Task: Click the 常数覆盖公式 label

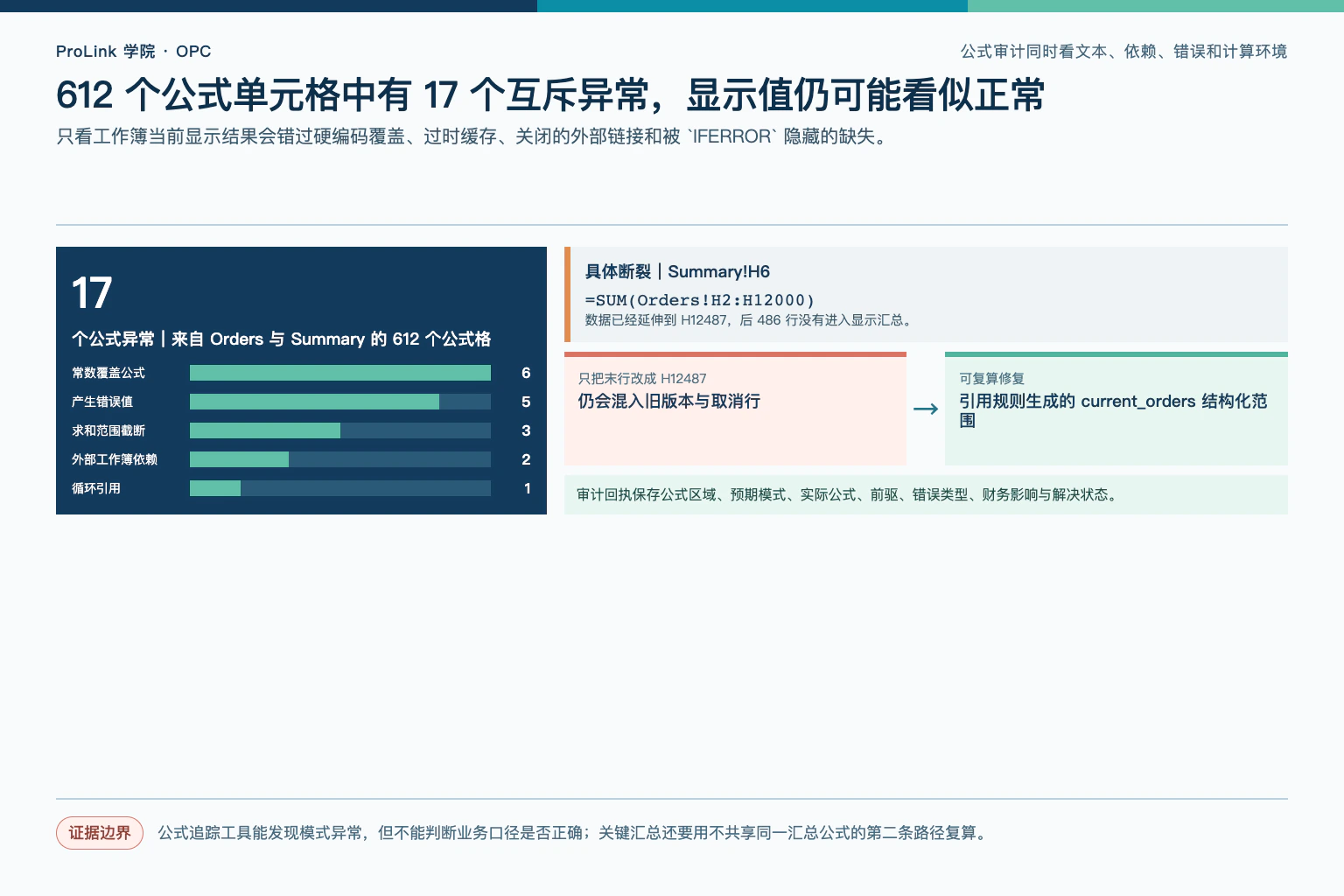Action: [108, 373]
